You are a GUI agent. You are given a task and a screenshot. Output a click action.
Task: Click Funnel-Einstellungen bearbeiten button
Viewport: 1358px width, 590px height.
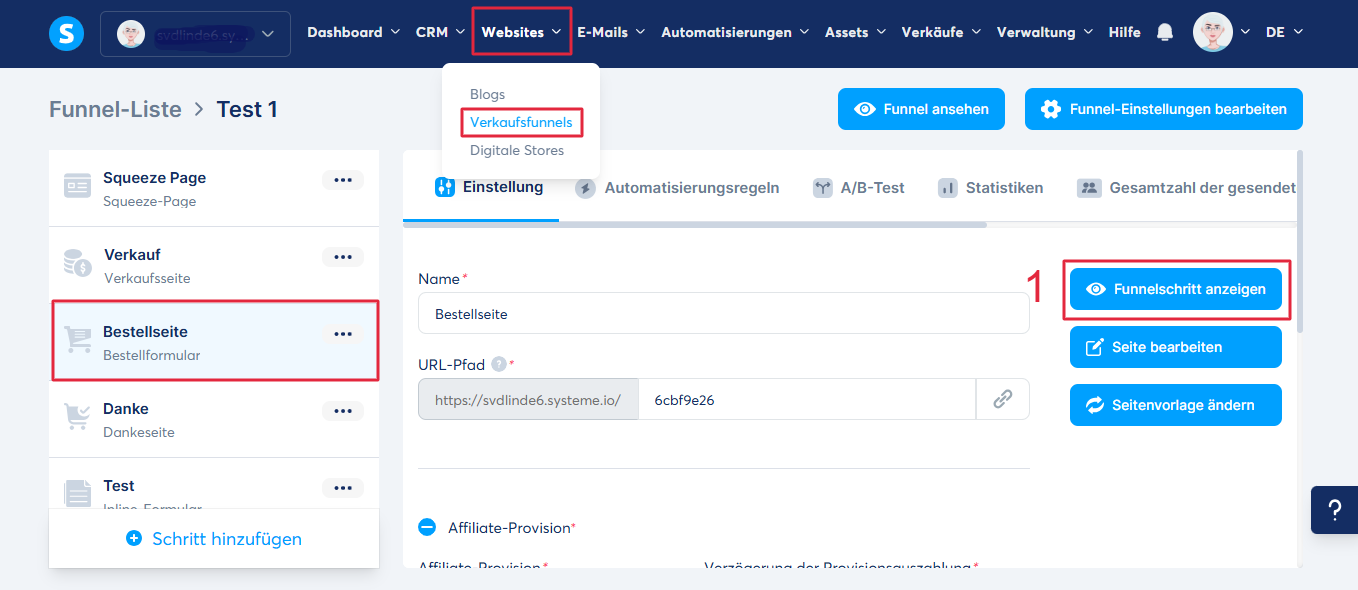pos(1164,109)
